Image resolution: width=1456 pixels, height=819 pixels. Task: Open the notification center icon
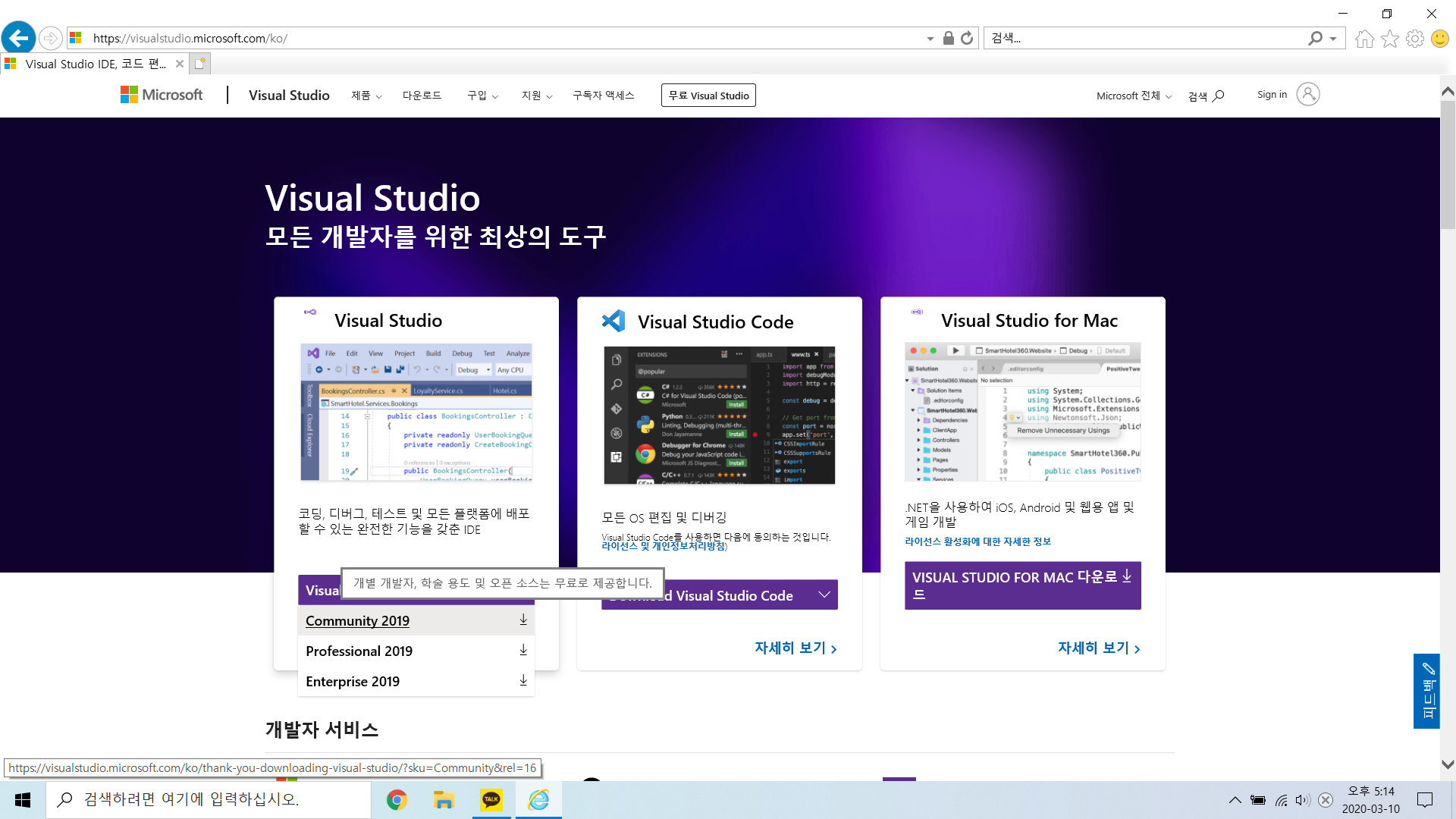[x=1425, y=800]
